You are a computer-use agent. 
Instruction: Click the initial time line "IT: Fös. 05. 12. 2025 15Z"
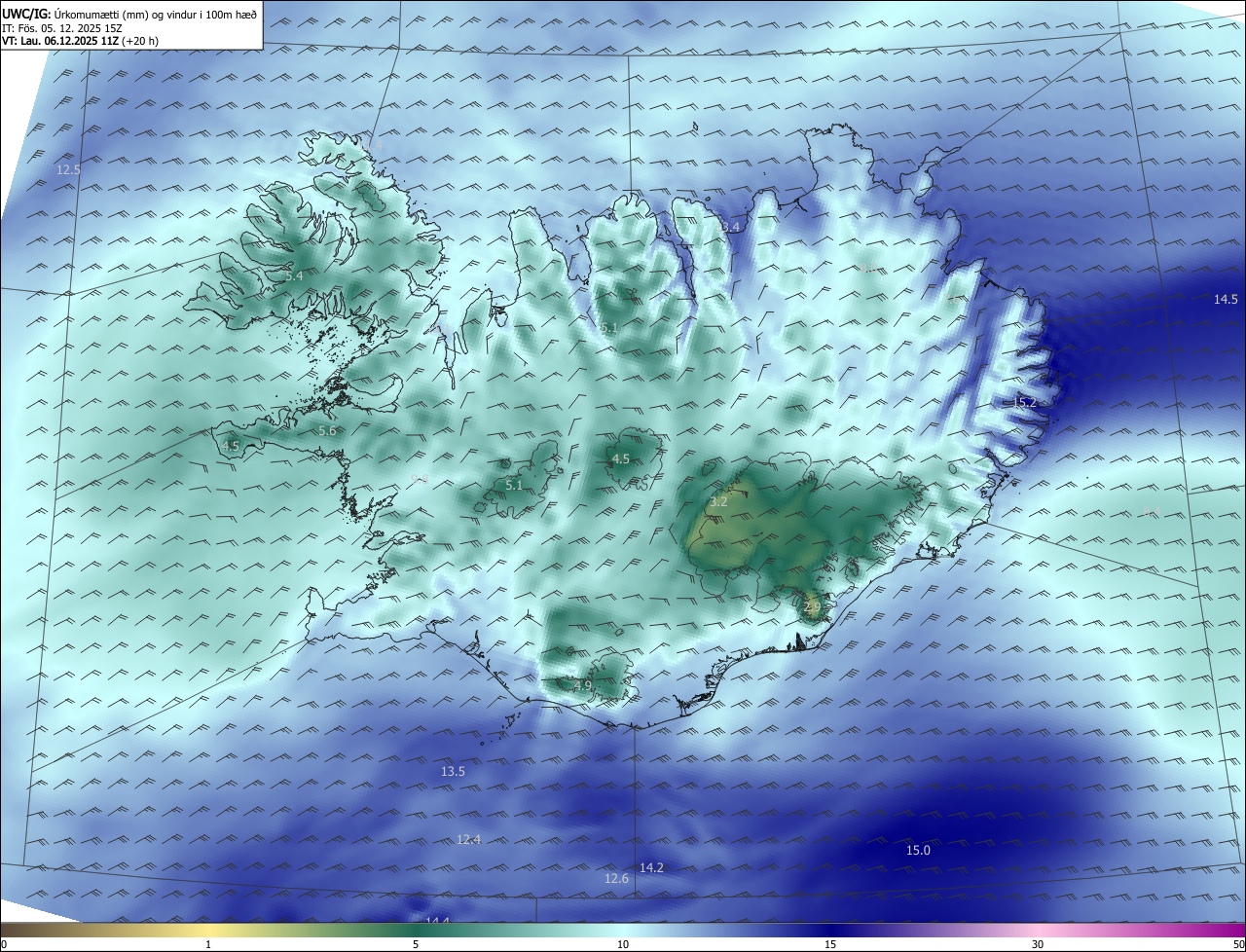[x=60, y=27]
